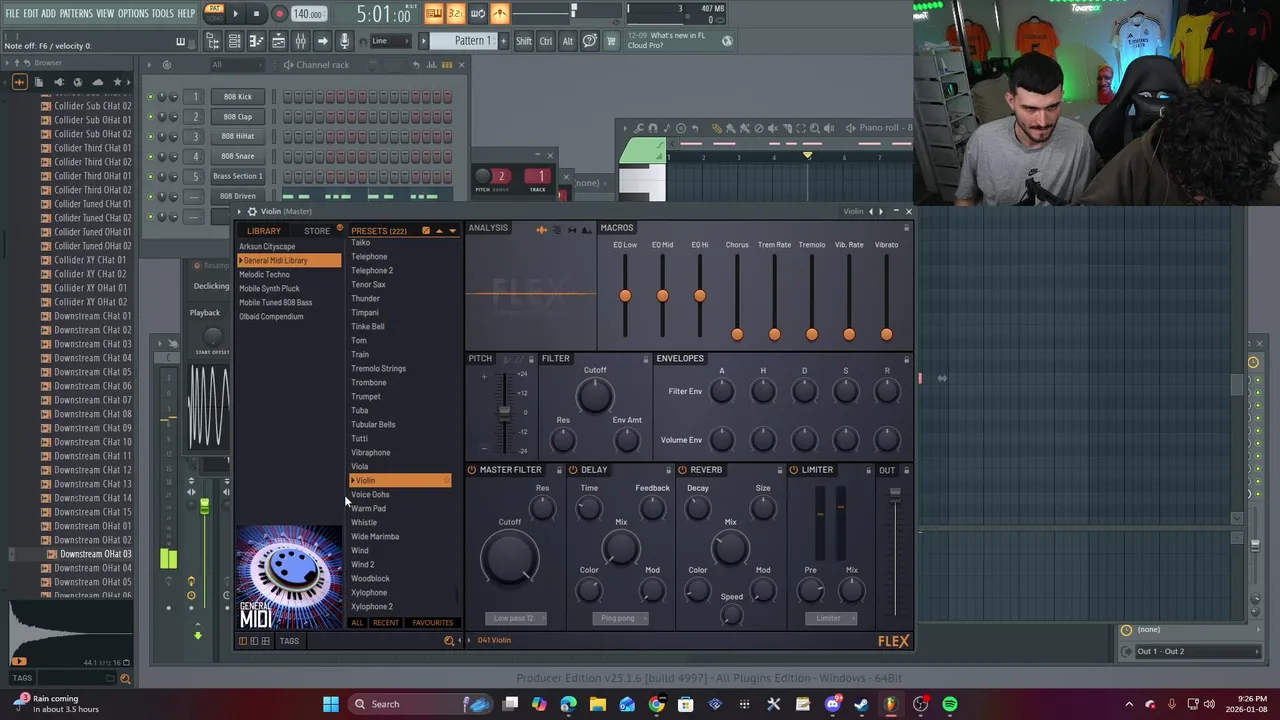
Task: Select next preset with FLEX down arrow
Action: click(452, 231)
